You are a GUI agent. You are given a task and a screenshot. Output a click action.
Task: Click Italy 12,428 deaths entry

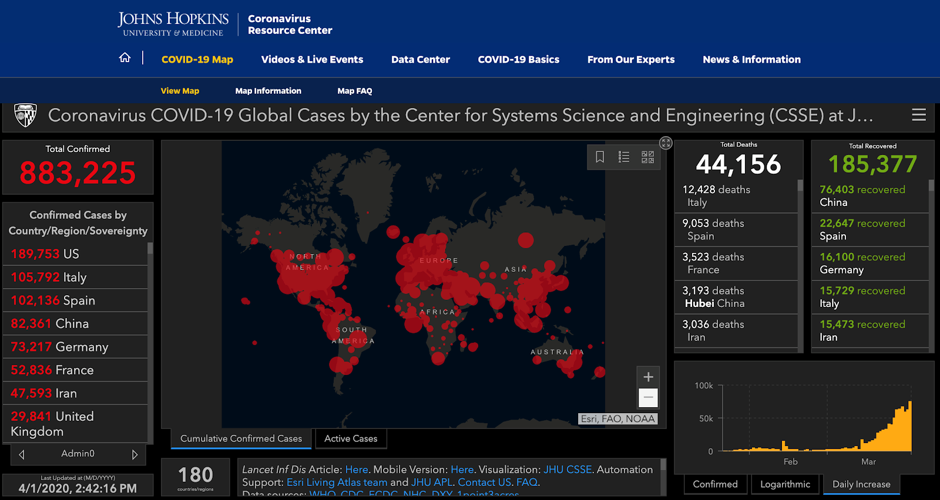(x=736, y=196)
